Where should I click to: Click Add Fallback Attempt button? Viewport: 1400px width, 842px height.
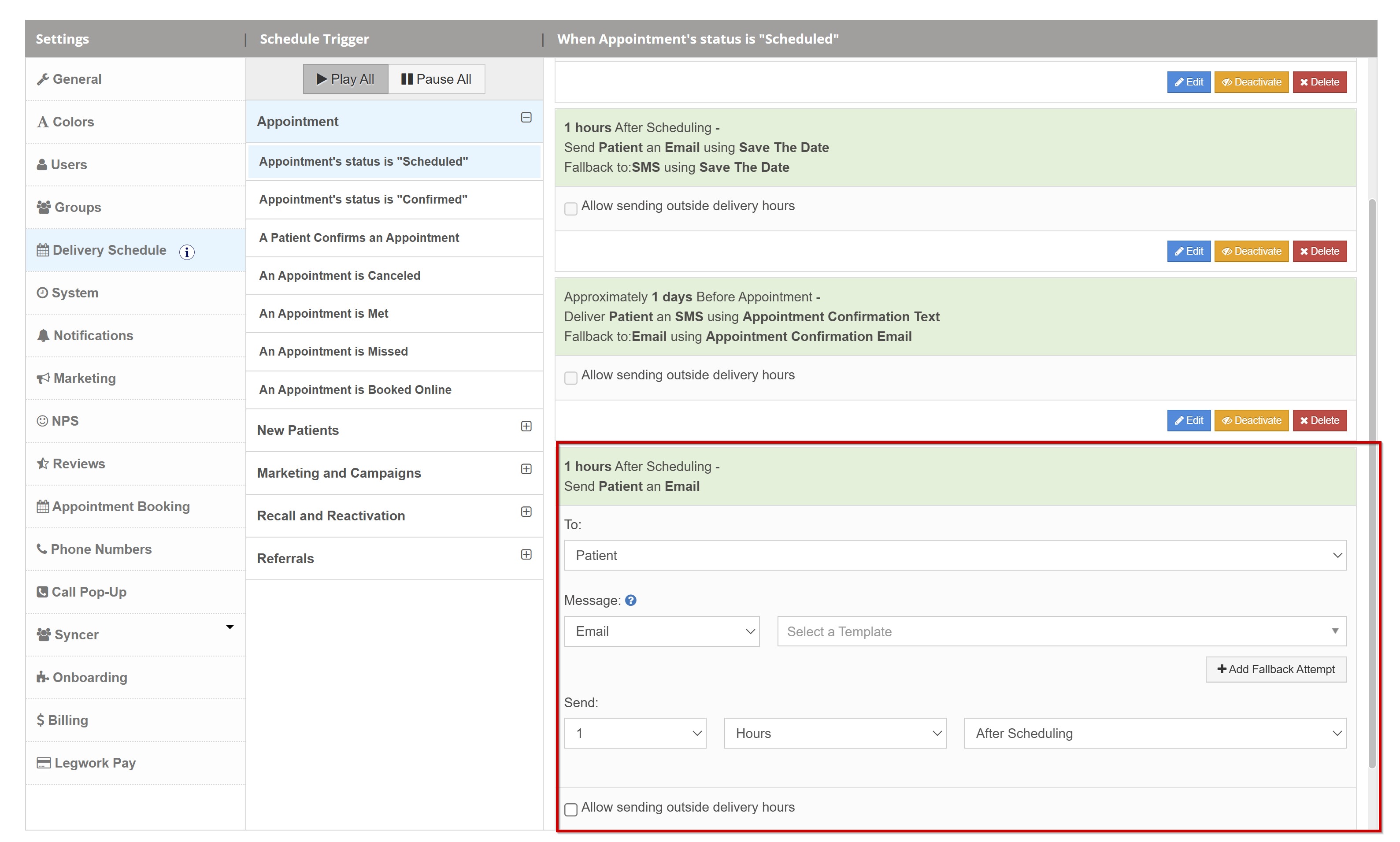pyautogui.click(x=1275, y=670)
